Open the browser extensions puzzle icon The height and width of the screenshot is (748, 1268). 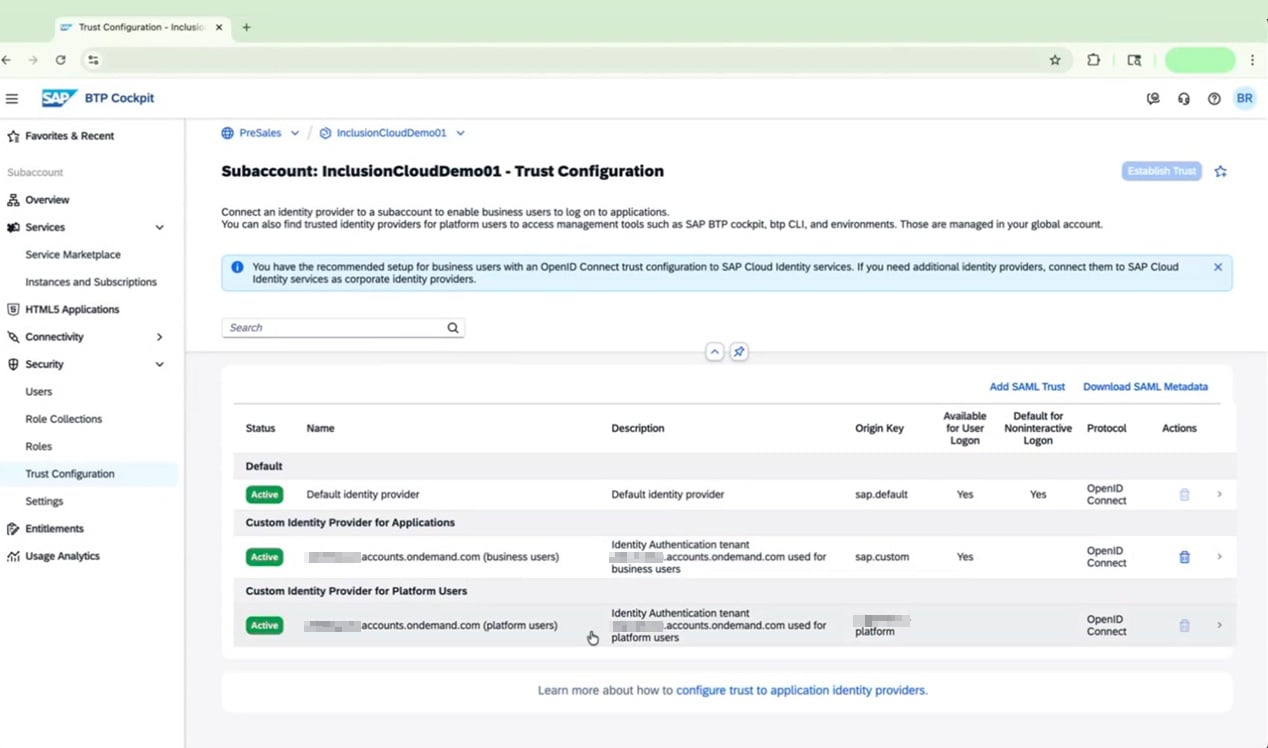coord(1093,60)
